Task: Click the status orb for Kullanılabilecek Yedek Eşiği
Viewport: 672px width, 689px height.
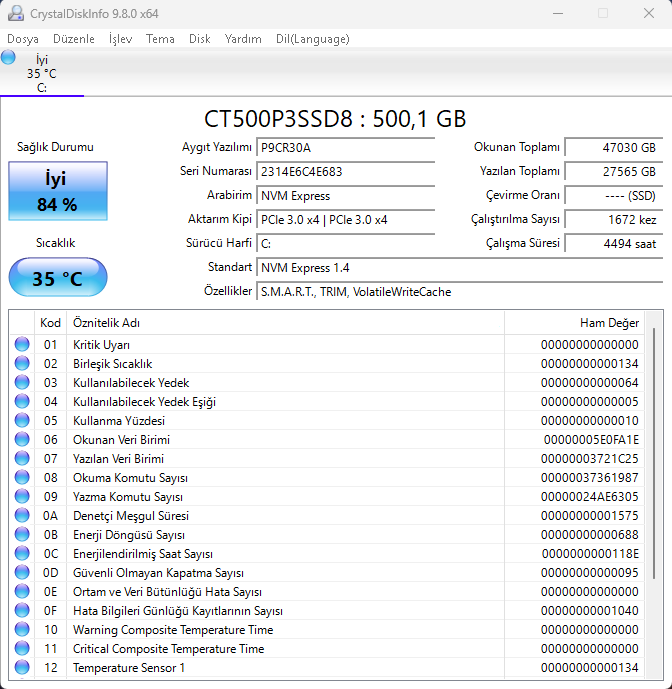Action: point(22,401)
